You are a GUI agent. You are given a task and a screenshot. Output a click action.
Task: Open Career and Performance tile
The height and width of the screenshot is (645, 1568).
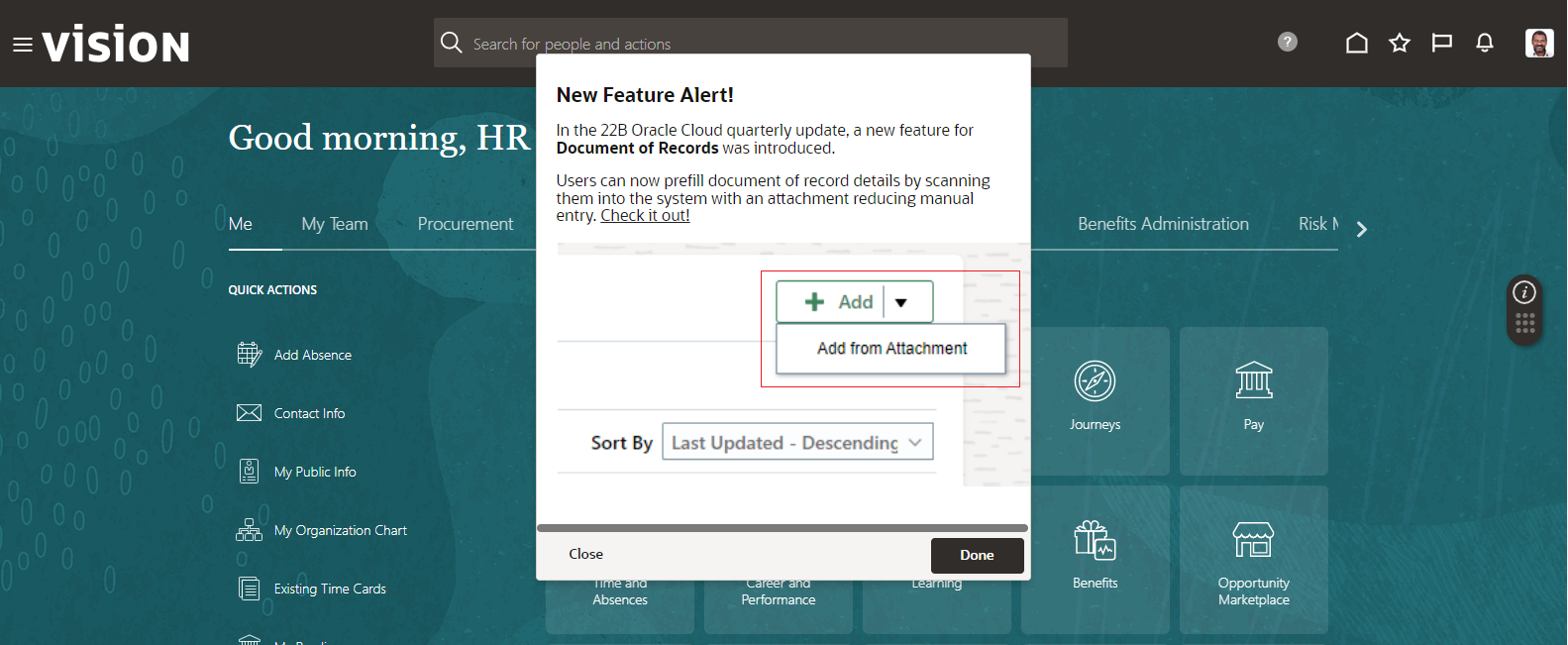779,606
